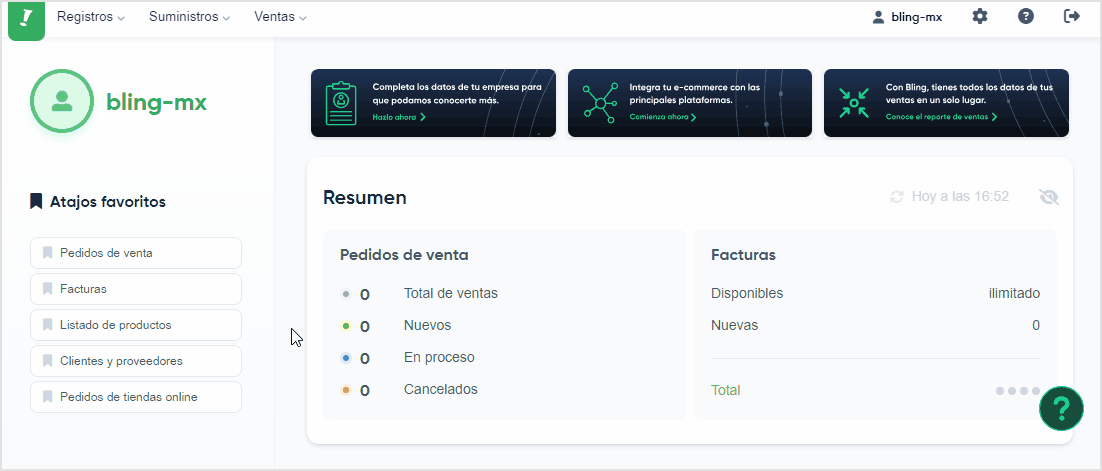
Task: Click the clipboard profile icon on first banner
Action: point(341,103)
